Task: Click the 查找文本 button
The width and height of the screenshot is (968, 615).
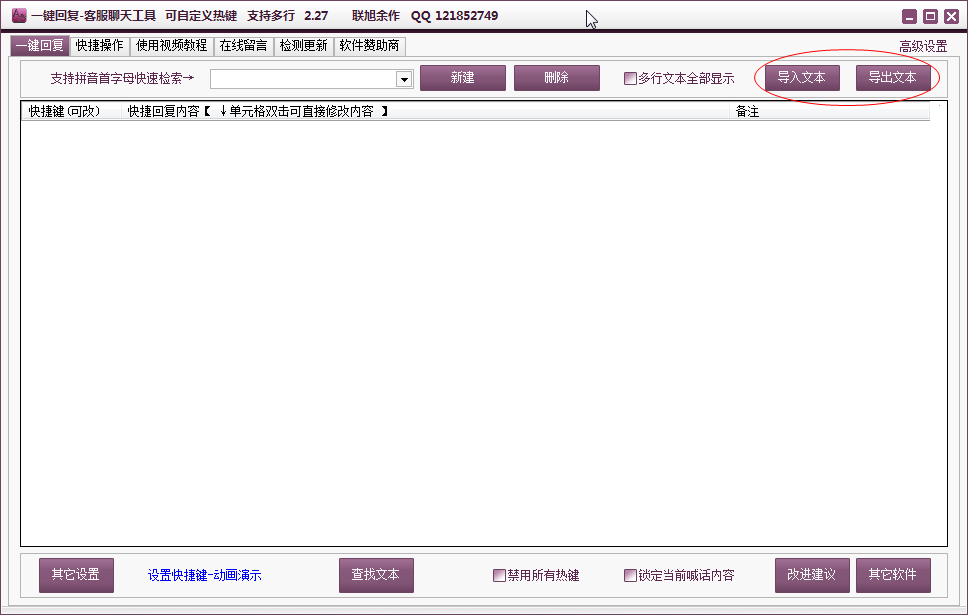Action: 376,575
